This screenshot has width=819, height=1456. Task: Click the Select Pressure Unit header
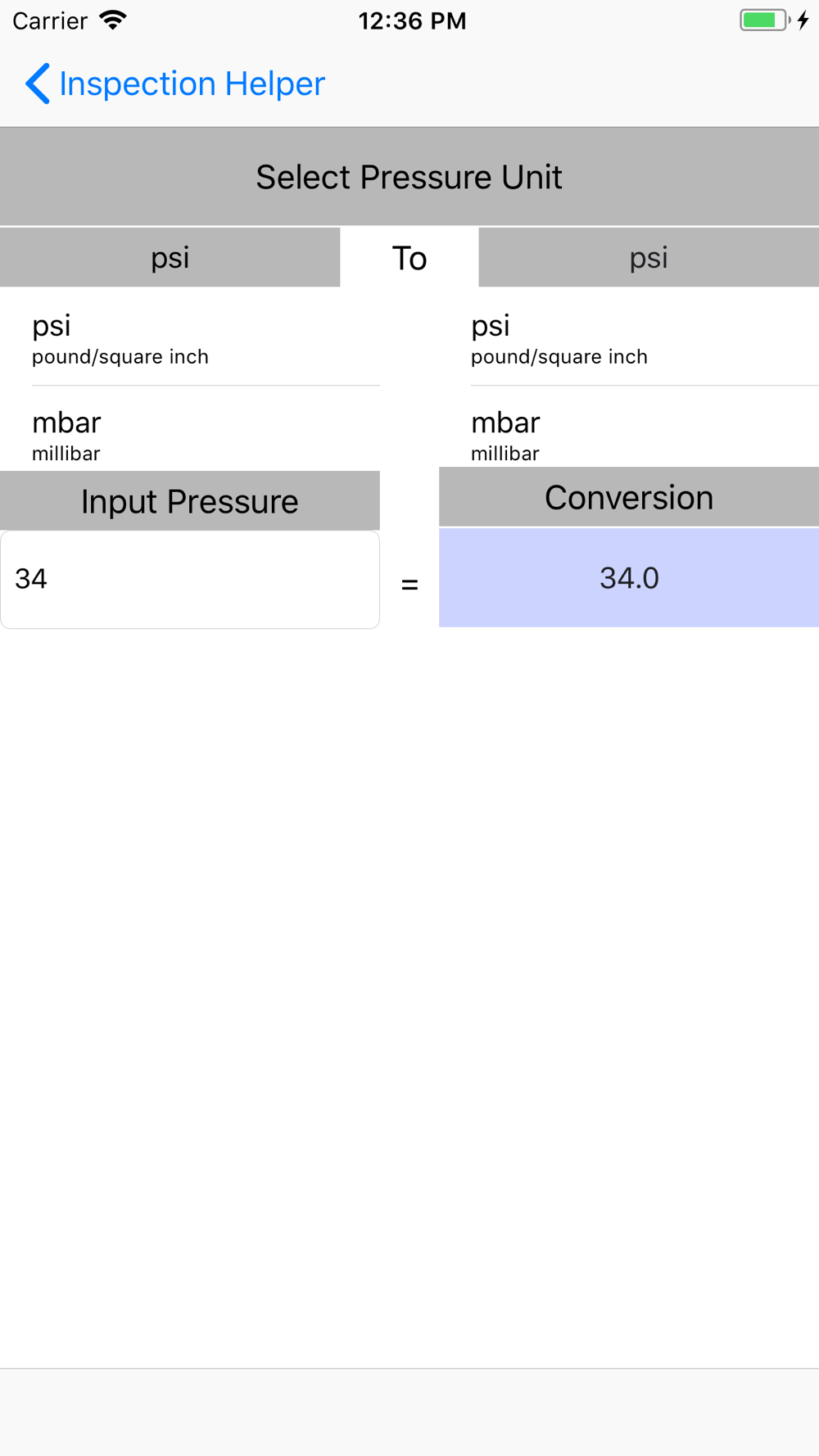(x=409, y=177)
